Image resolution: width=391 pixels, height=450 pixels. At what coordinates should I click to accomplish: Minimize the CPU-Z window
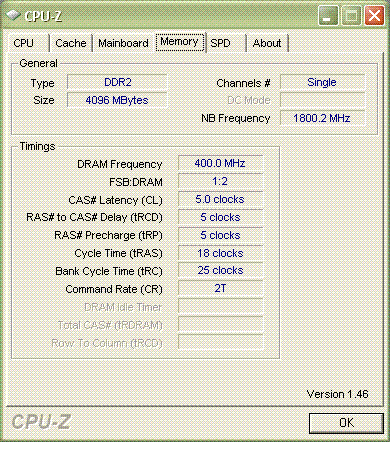(328, 15)
